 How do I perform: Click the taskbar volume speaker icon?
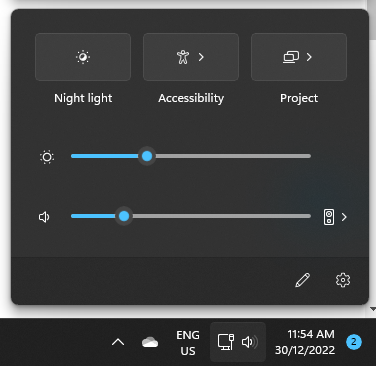(250, 342)
